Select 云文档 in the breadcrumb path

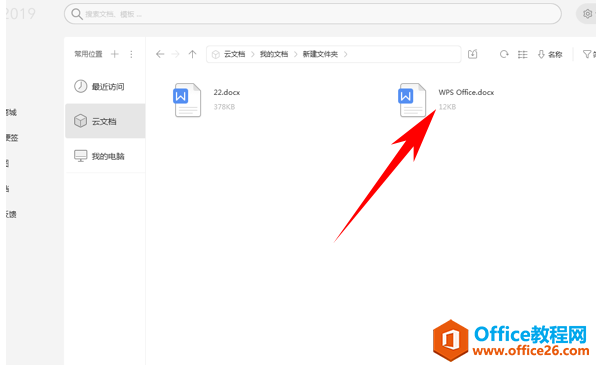click(234, 54)
